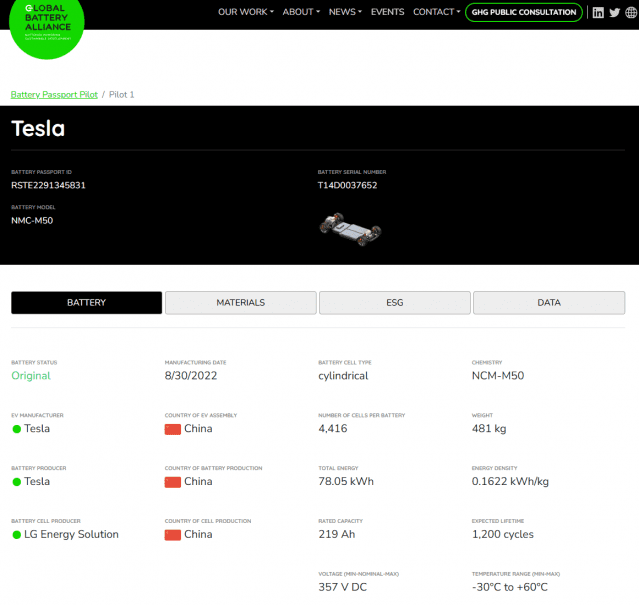Follow the Battery Passport Pilot breadcrumb link

[54, 95]
